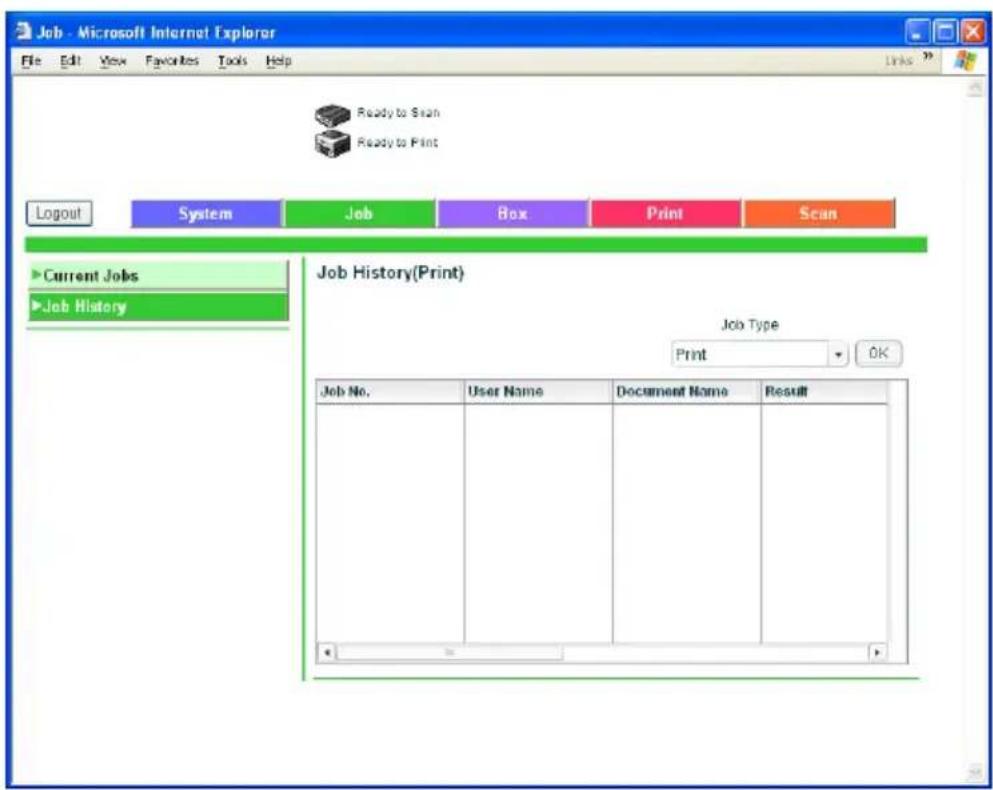Click the Job History(Print) heading
993x790 pixels.
point(391,272)
